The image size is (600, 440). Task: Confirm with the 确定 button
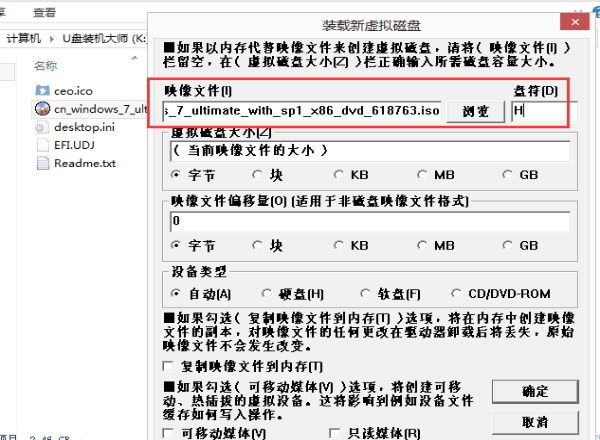(535, 391)
